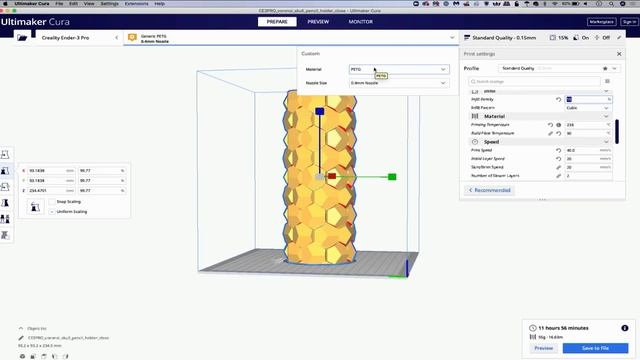Image resolution: width=640 pixels, height=360 pixels.
Task: Switch to the MONITOR tab
Action: click(x=360, y=22)
